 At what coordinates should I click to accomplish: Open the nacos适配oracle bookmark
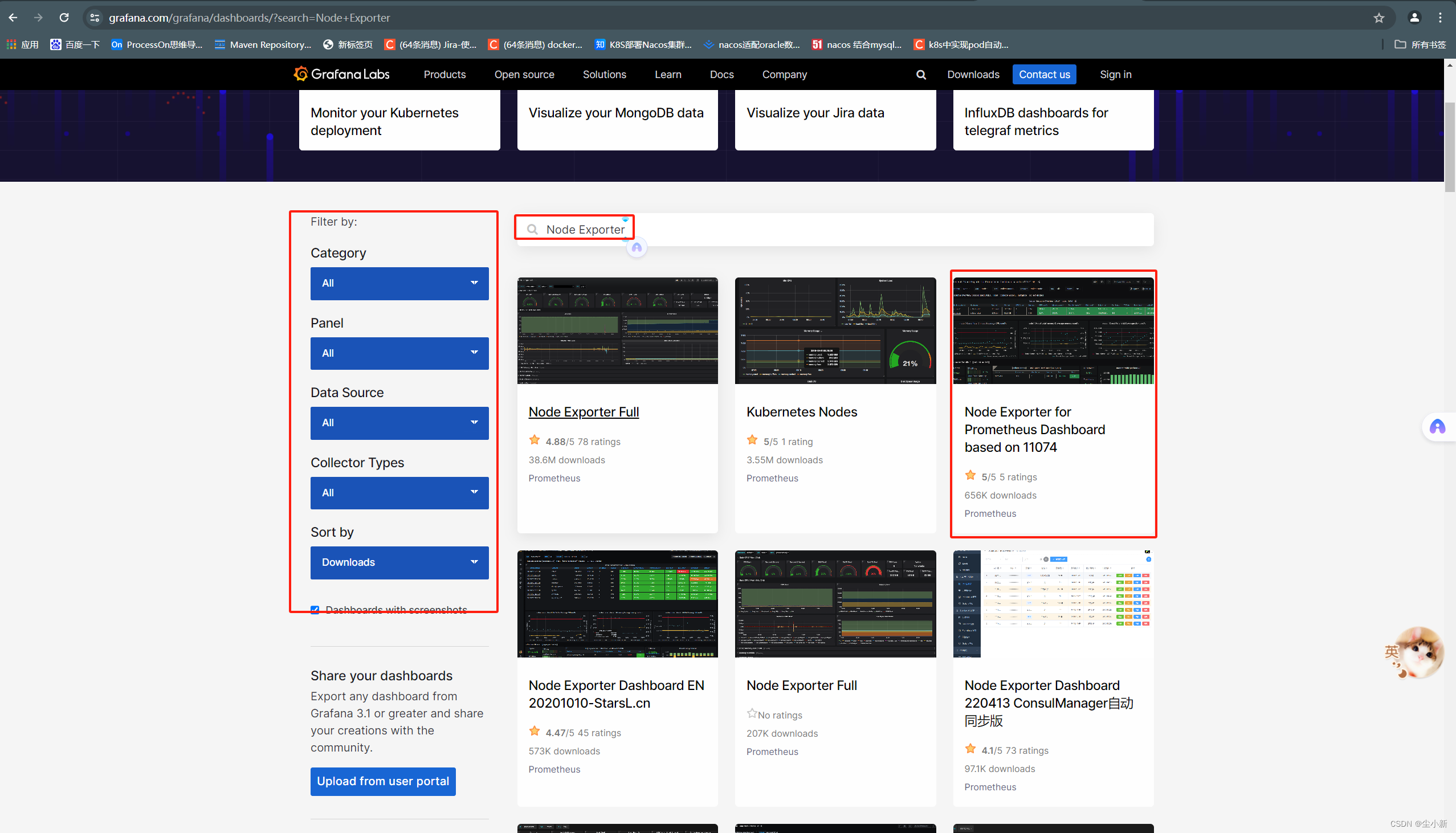pyautogui.click(x=752, y=44)
